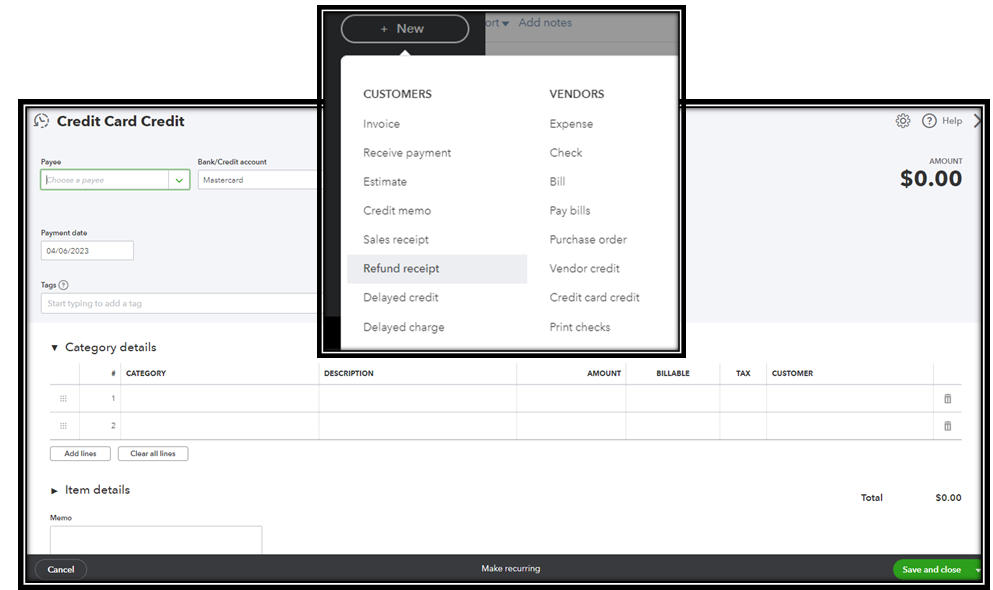The height and width of the screenshot is (590, 993).
Task: Close the Credit Card Credit form
Action: 978,121
